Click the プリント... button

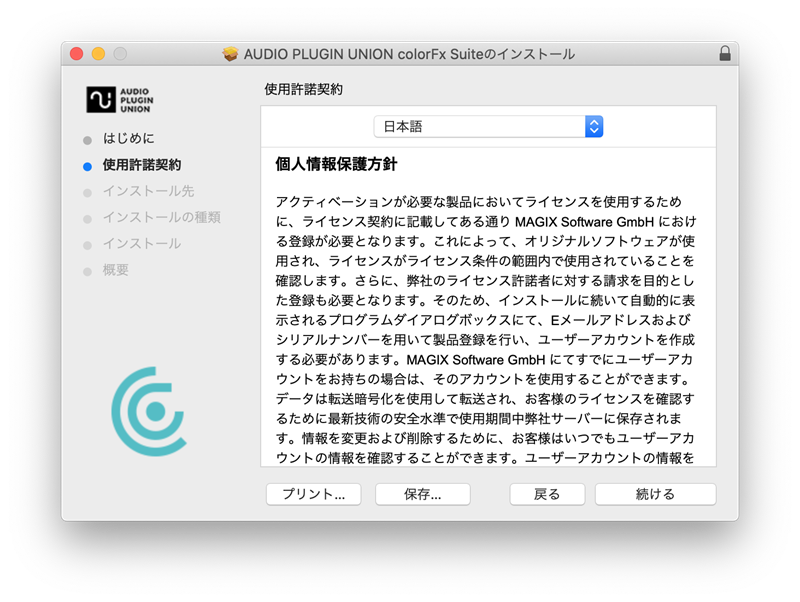(x=314, y=494)
